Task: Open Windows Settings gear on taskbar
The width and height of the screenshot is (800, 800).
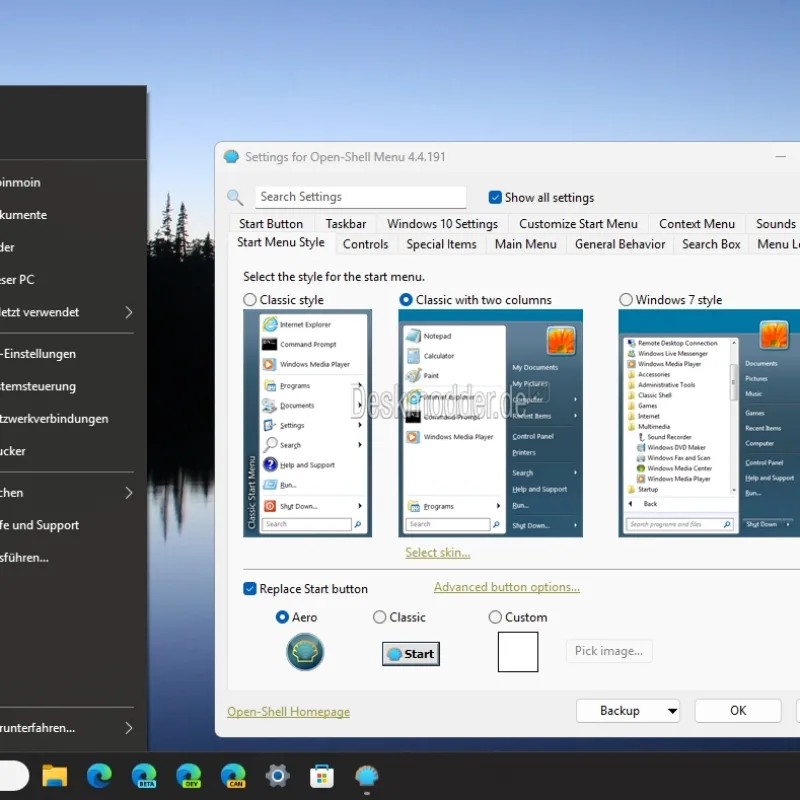Action: click(278, 776)
